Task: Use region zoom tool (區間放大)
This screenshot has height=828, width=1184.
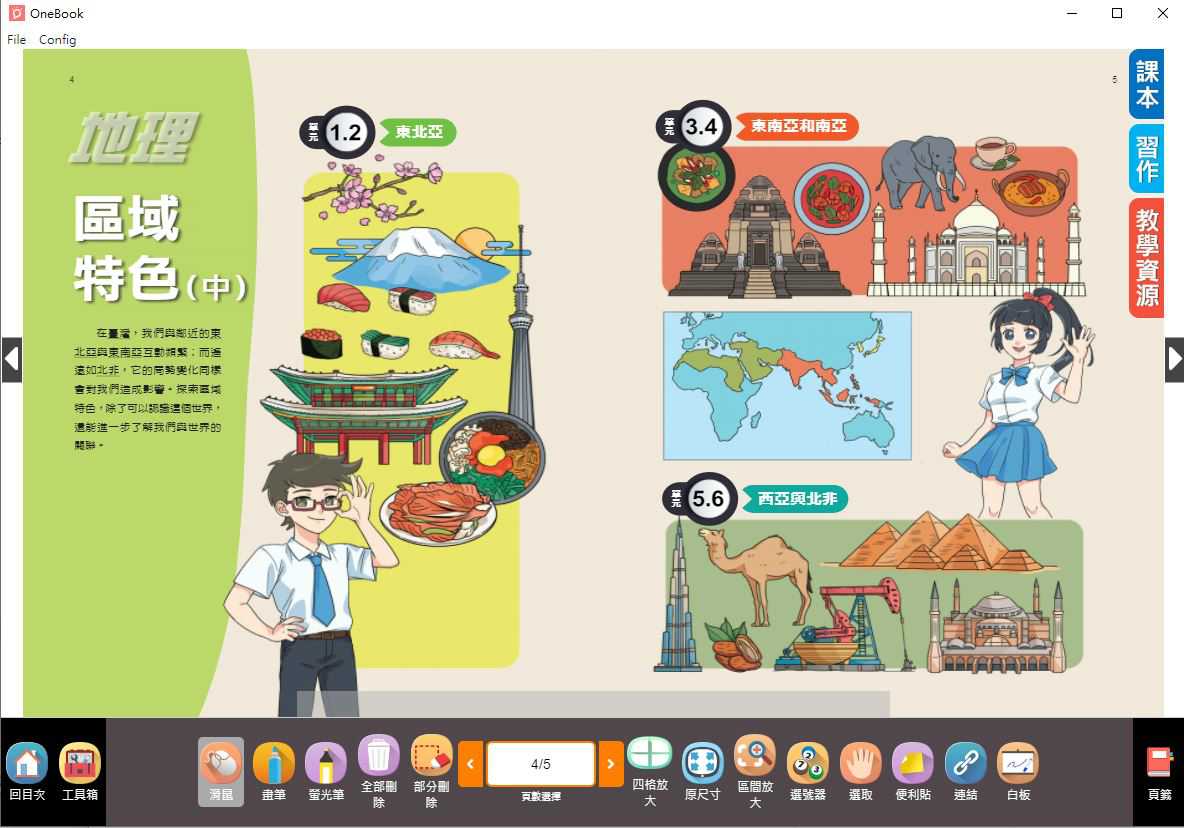Action: 755,771
